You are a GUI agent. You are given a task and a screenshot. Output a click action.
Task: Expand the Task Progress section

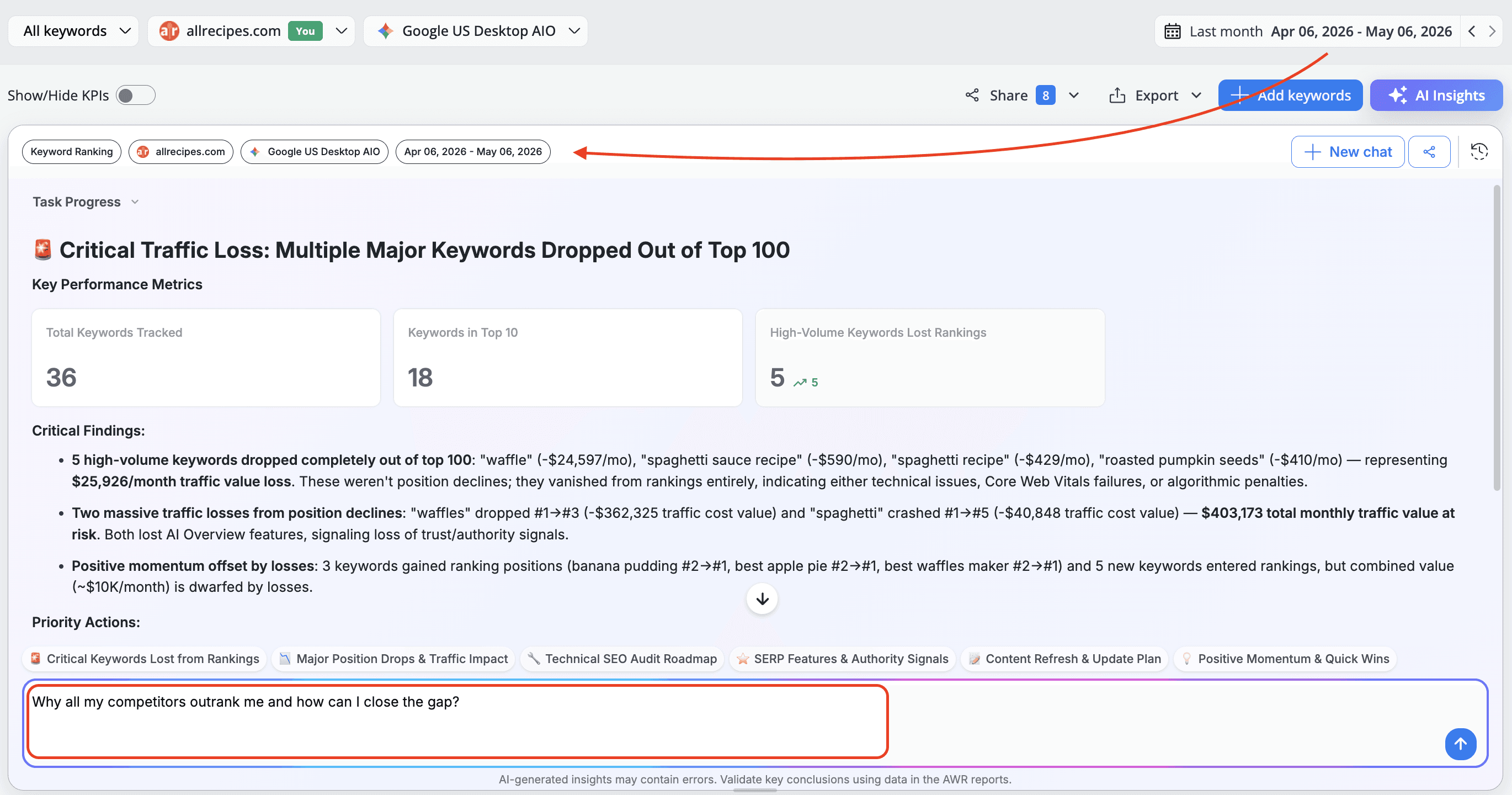86,202
